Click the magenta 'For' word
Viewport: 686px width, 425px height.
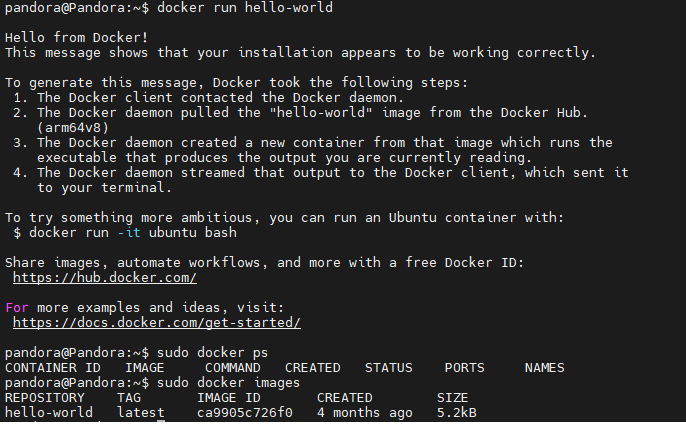[x=17, y=308]
